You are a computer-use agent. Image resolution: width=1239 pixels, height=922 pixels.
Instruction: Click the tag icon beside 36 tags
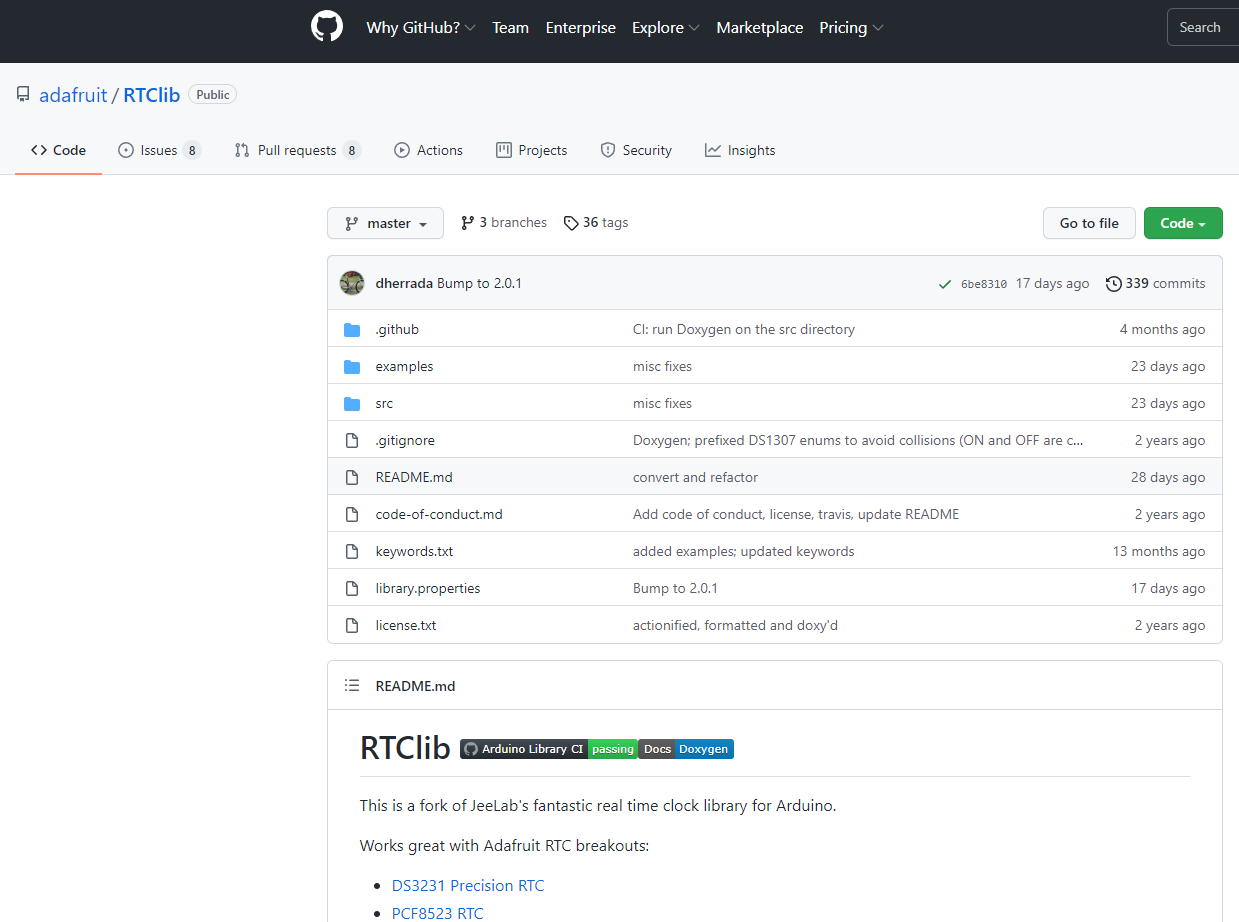(x=571, y=223)
